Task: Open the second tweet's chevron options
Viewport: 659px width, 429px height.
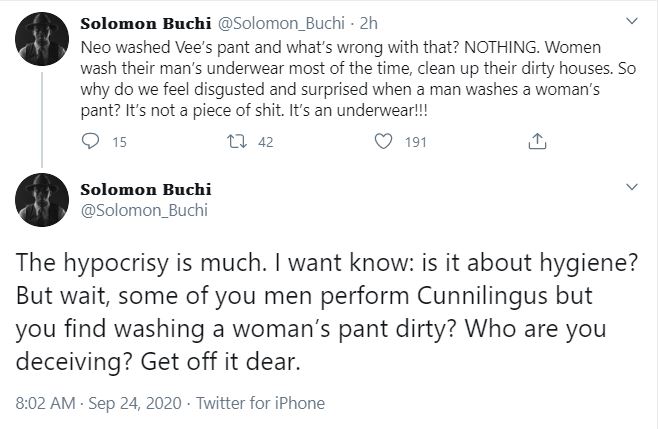Action: click(x=632, y=187)
